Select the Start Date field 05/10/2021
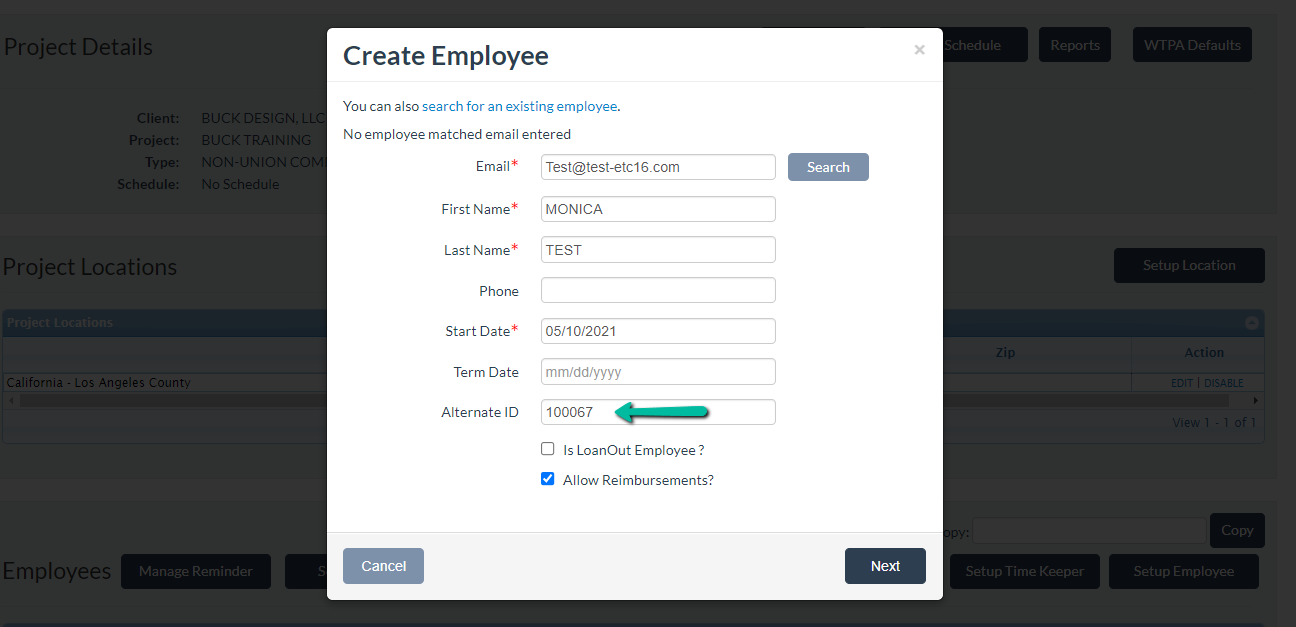The height and width of the screenshot is (627, 1296). coord(658,331)
